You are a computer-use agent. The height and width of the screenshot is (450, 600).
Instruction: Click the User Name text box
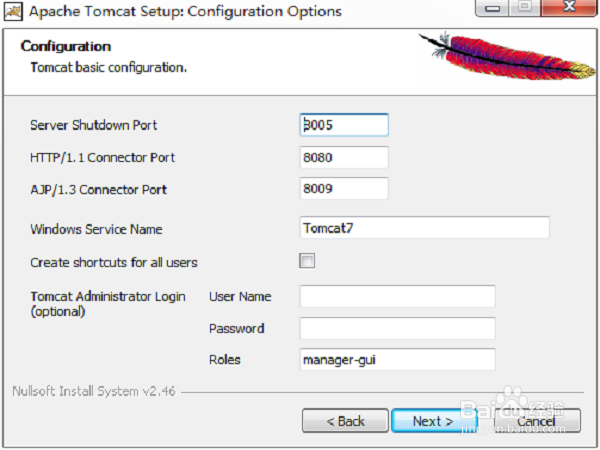pyautogui.click(x=397, y=296)
